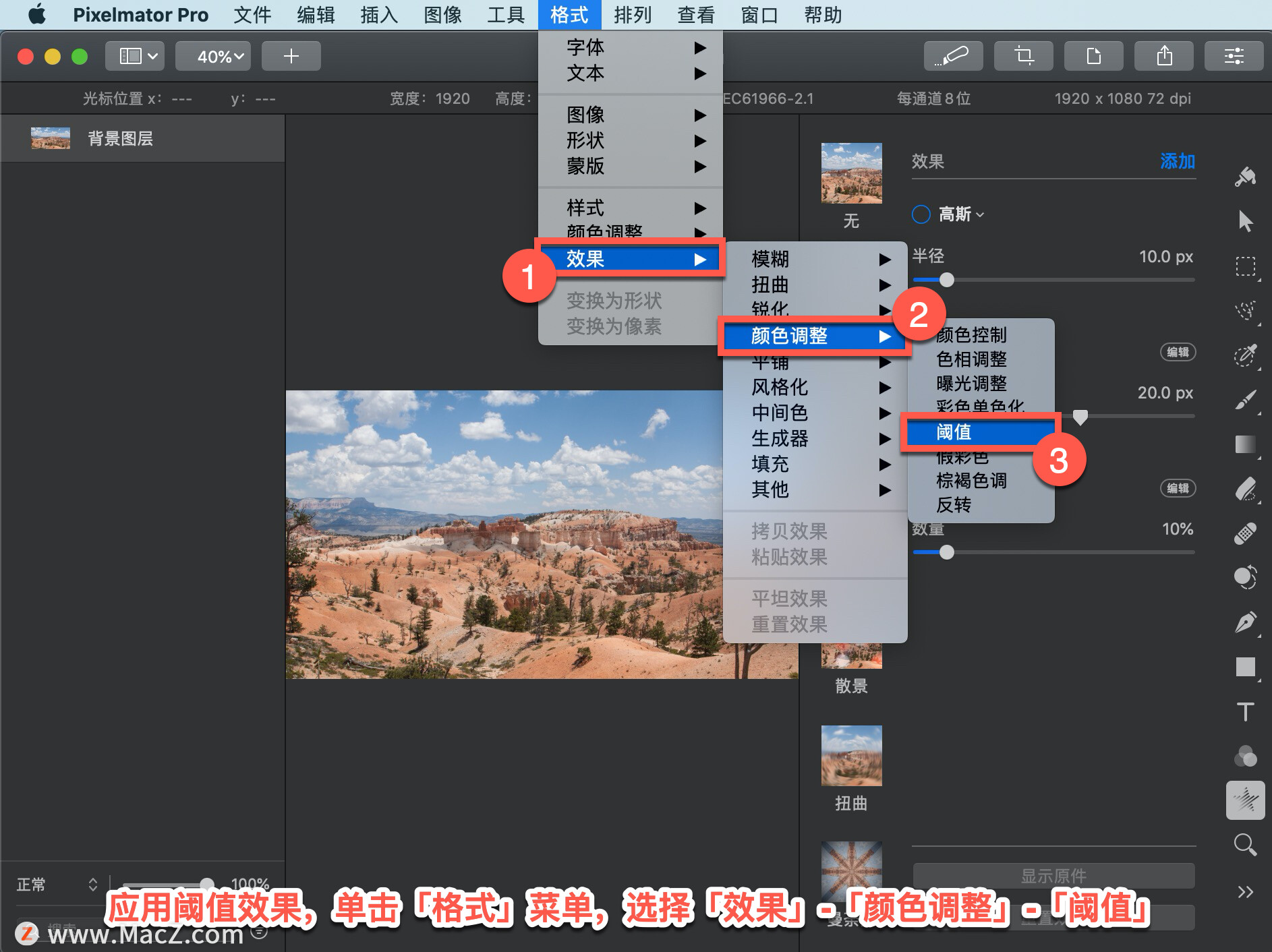
Task: Select the 背景图层 layer row
Action: 142,138
